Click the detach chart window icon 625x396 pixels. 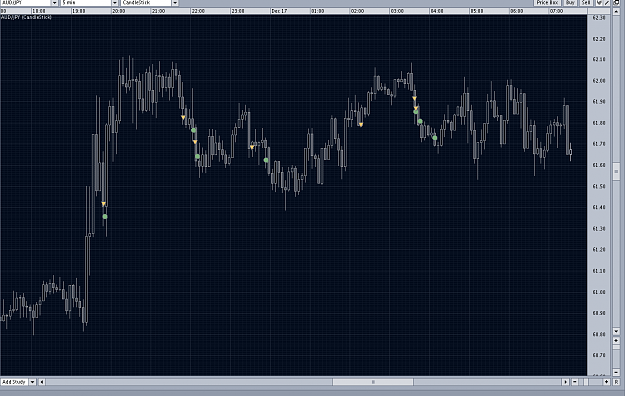click(616, 3)
